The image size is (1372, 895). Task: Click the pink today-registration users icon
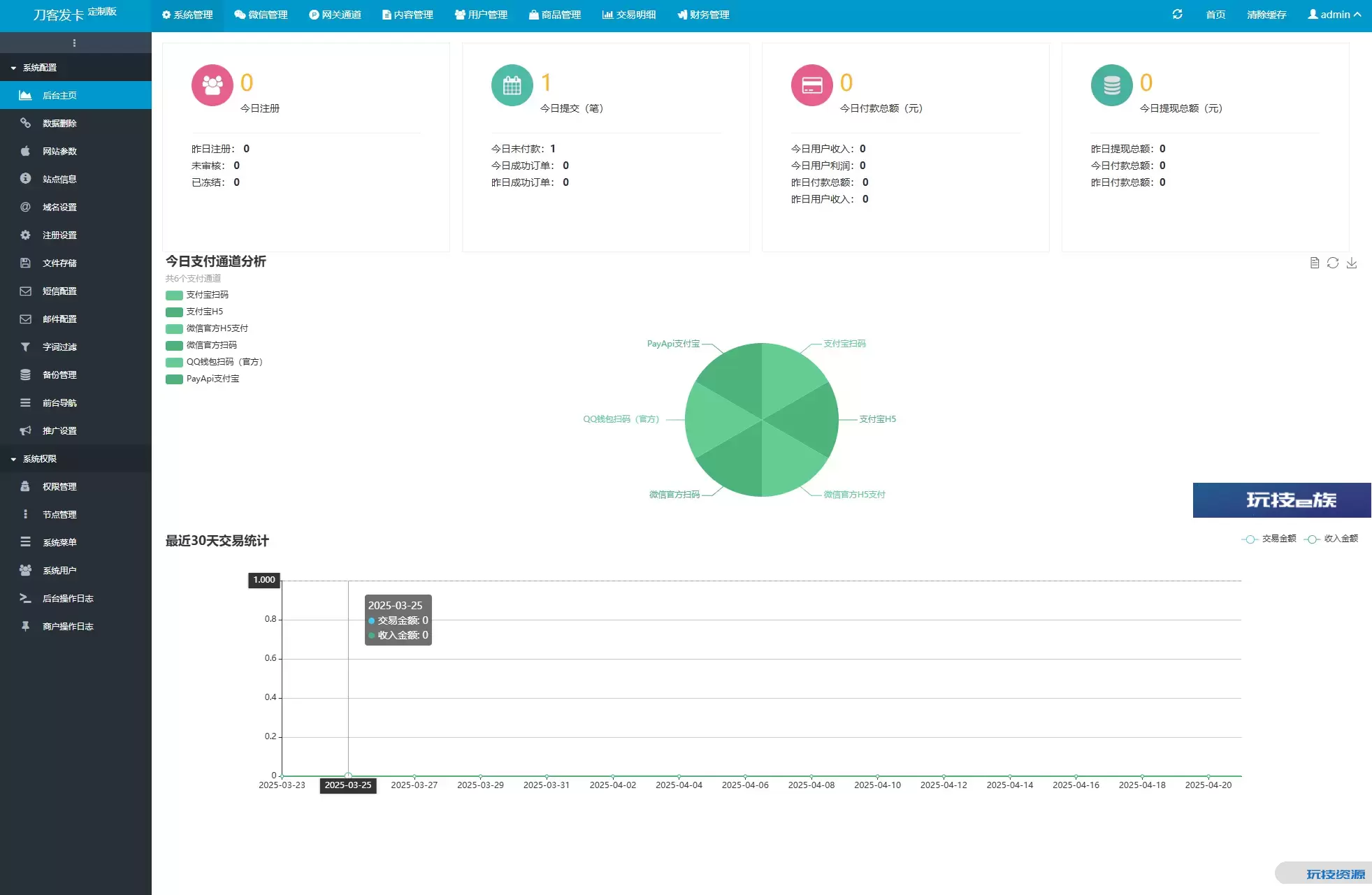pyautogui.click(x=212, y=85)
